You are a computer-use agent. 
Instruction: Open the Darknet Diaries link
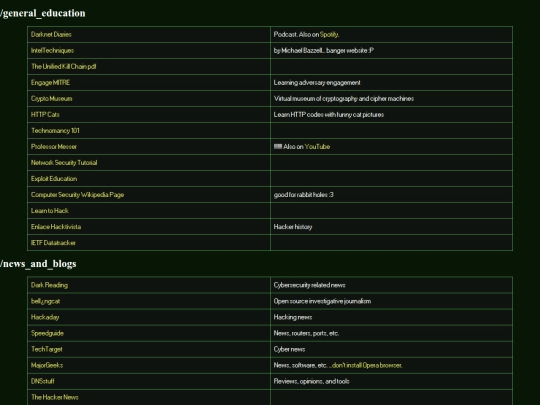[x=51, y=34]
